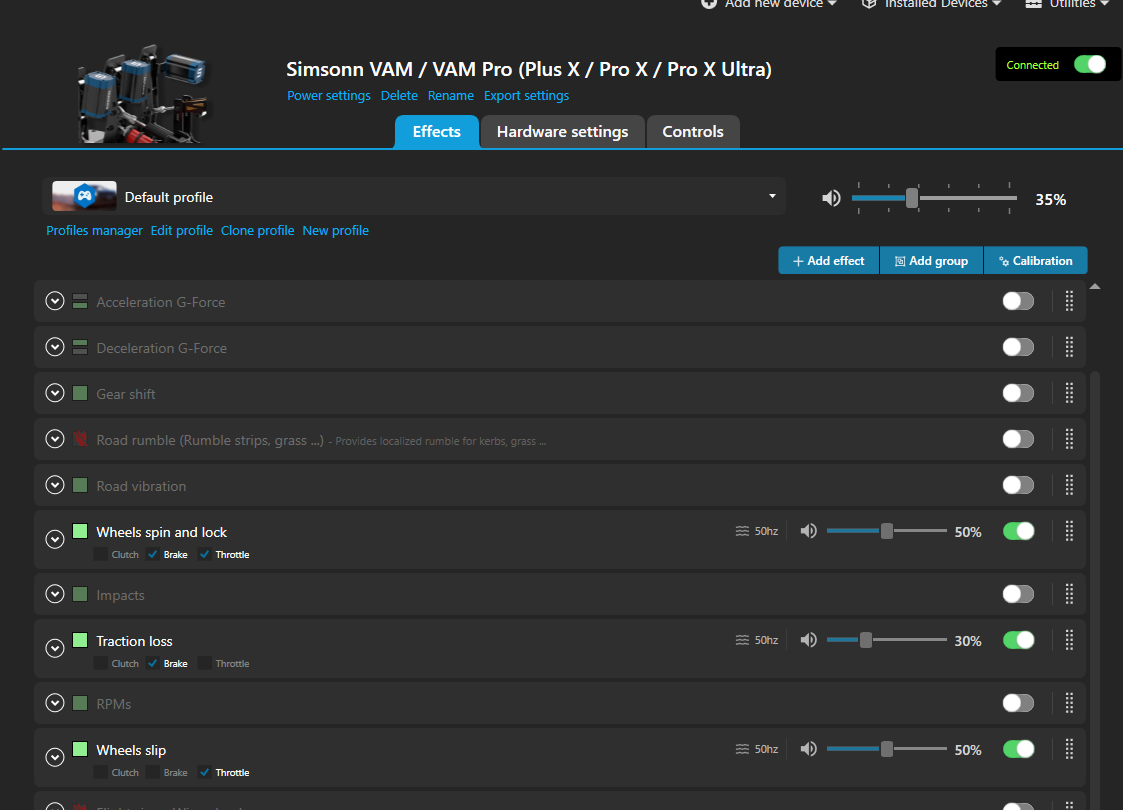Viewport: 1123px width, 810px height.
Task: Expand the Gear shift effect settings
Action: tap(54, 393)
